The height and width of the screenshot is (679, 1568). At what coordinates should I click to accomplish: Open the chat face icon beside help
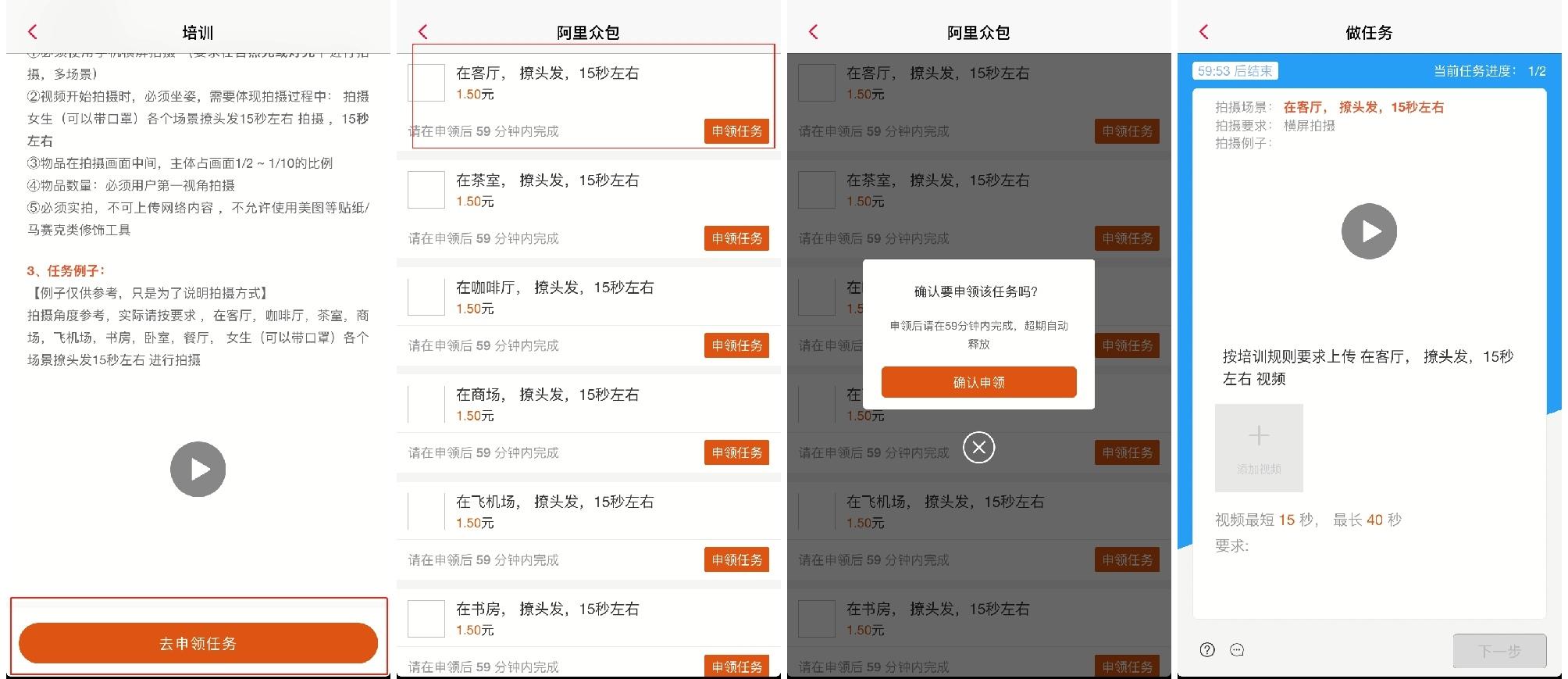pos(1237,649)
